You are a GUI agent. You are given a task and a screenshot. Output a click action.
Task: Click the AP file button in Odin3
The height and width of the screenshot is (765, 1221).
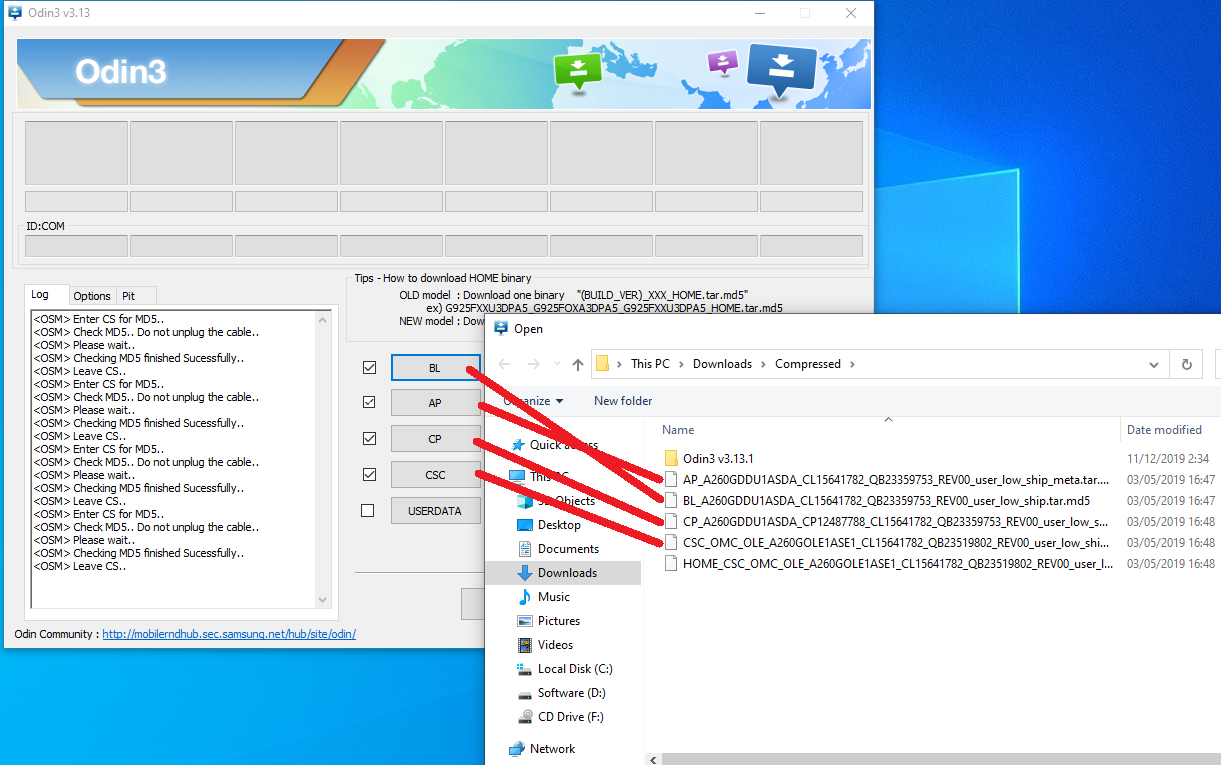click(x=435, y=403)
